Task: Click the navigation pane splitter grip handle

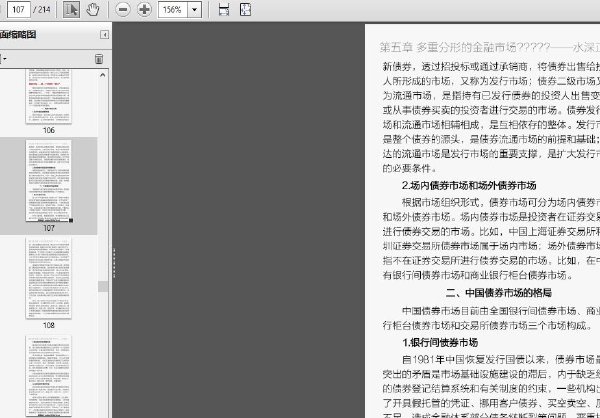Action: point(114,263)
